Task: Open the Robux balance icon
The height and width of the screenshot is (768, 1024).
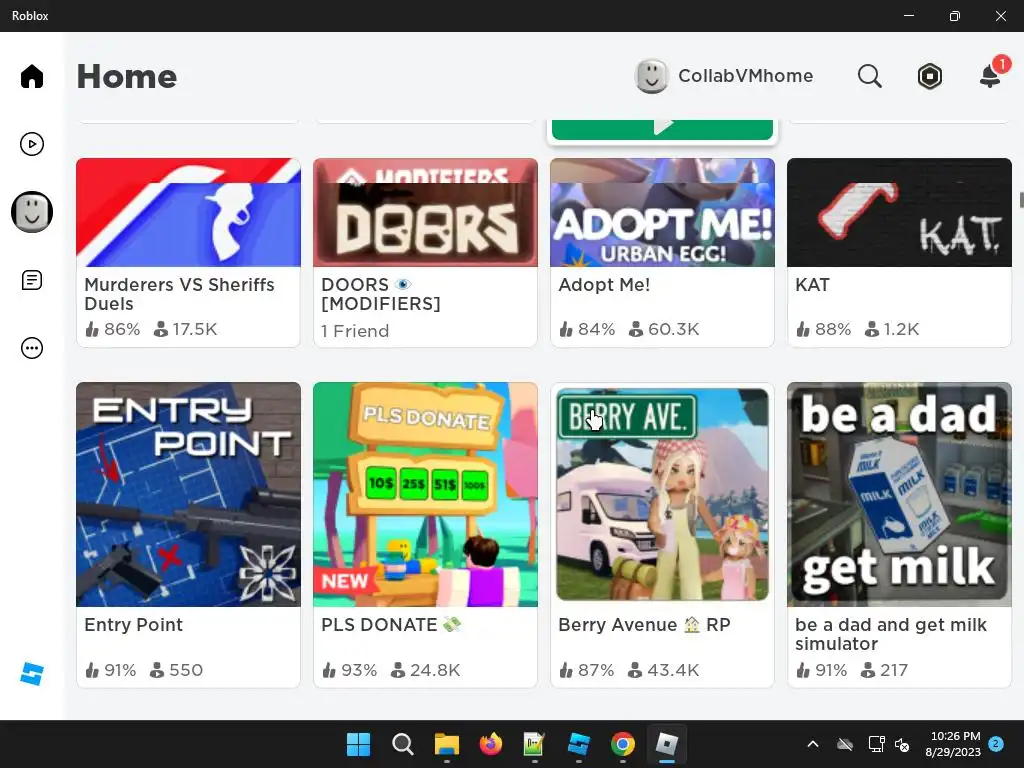Action: coord(929,76)
